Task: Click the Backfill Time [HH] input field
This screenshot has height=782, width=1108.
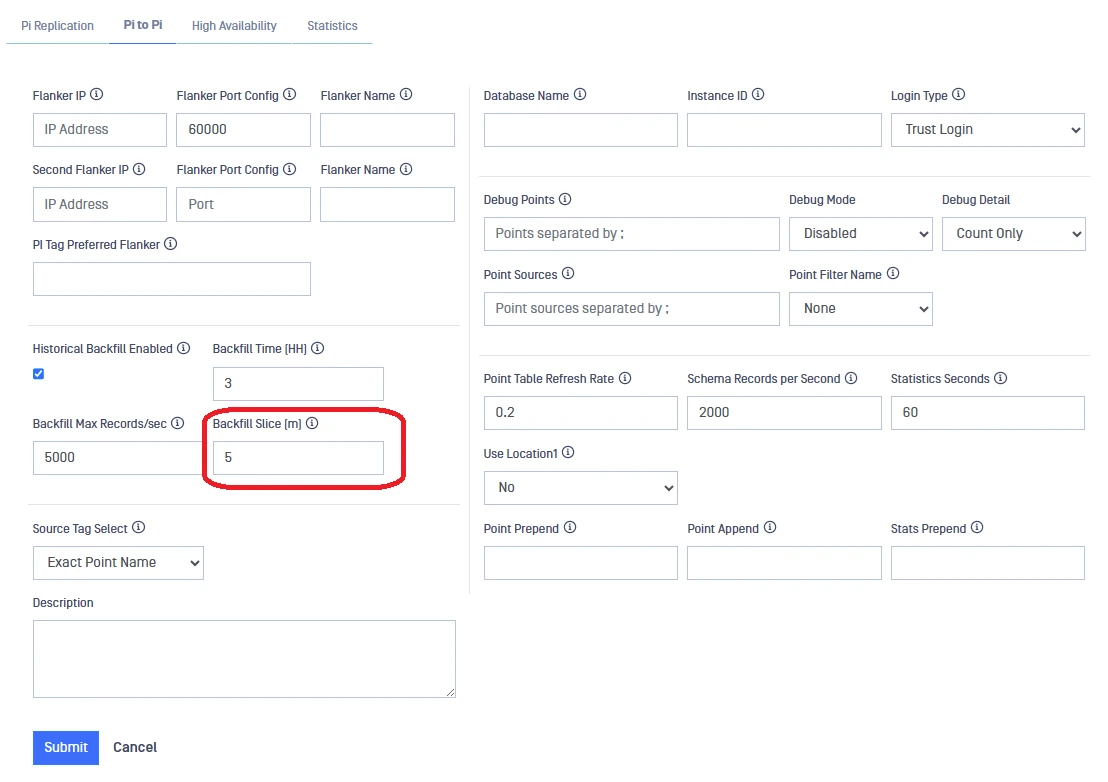Action: [298, 384]
